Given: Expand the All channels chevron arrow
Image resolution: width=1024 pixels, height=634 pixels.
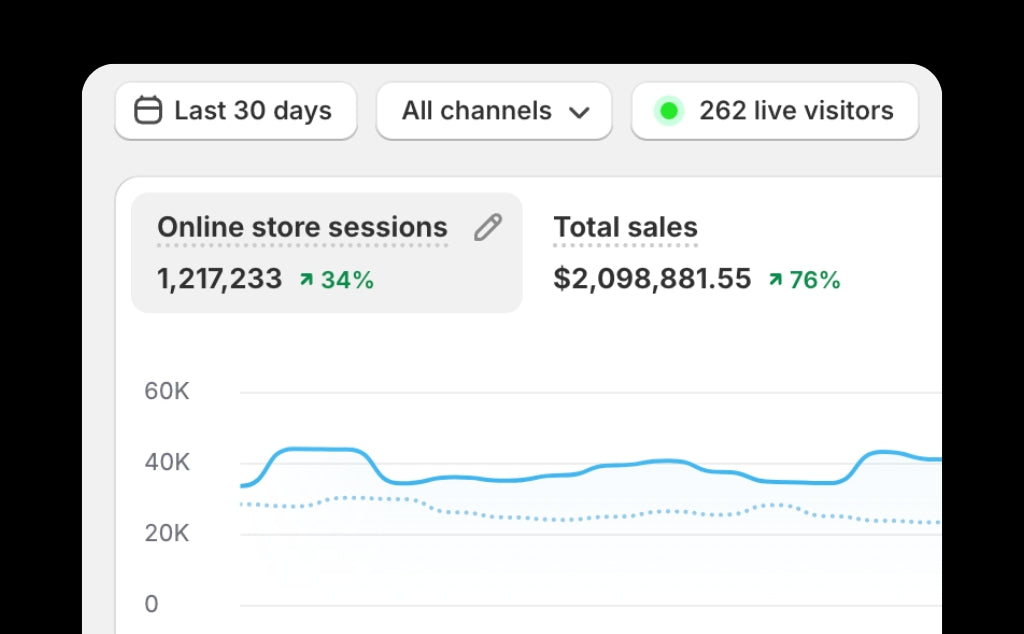Looking at the screenshot, I should [x=579, y=112].
